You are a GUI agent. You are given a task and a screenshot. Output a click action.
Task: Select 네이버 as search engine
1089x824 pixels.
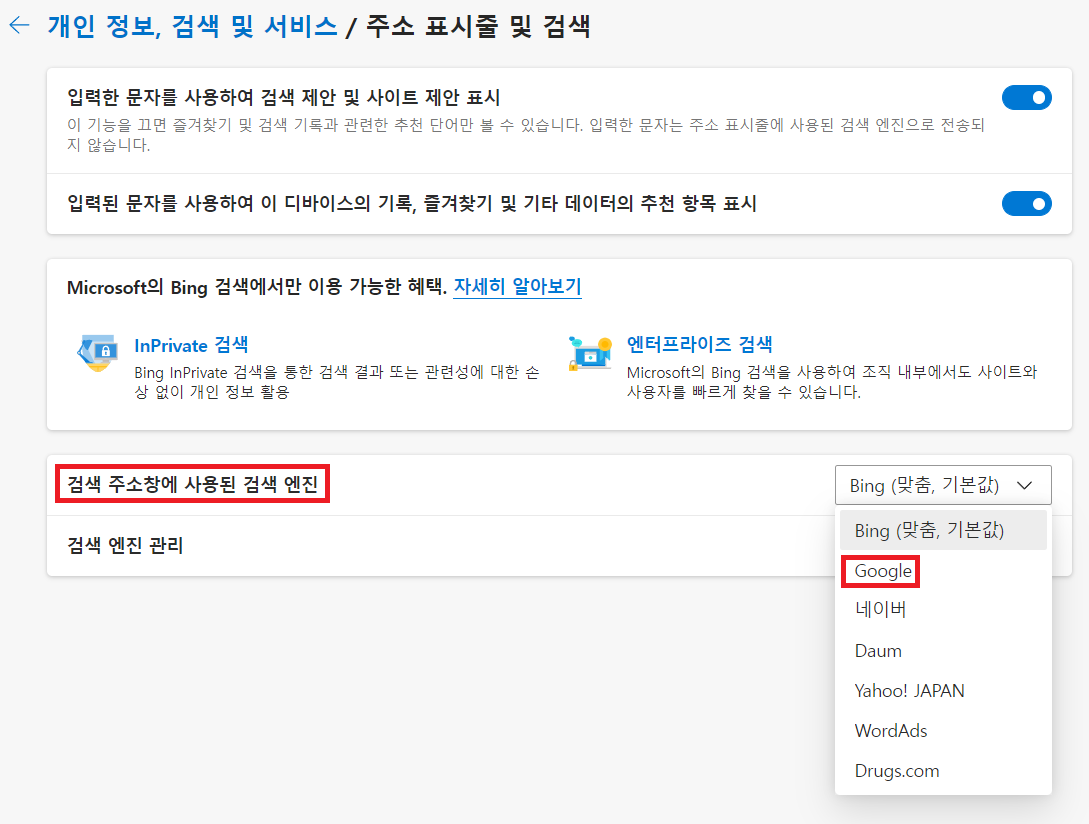[x=942, y=610]
